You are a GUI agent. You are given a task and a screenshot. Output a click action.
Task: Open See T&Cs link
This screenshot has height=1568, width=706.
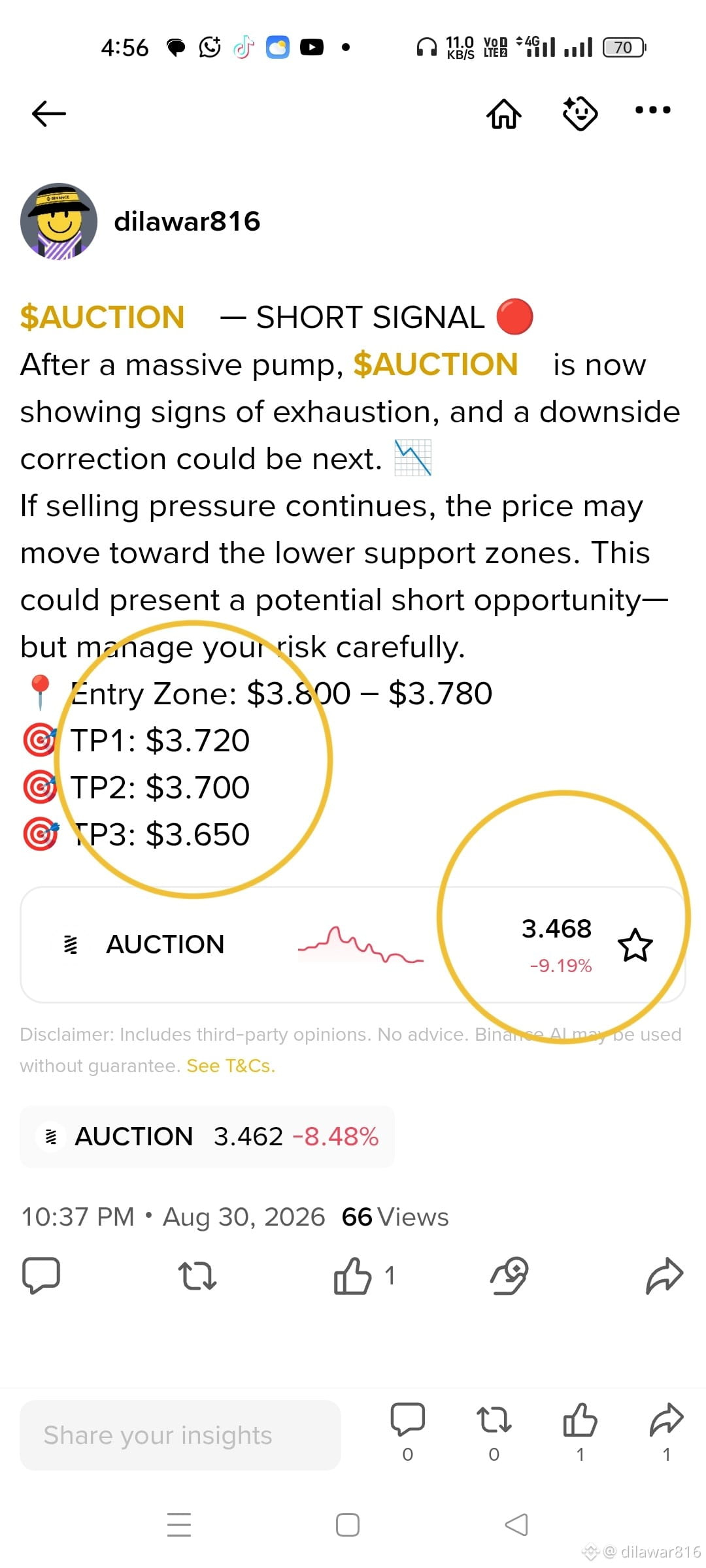point(231,1066)
